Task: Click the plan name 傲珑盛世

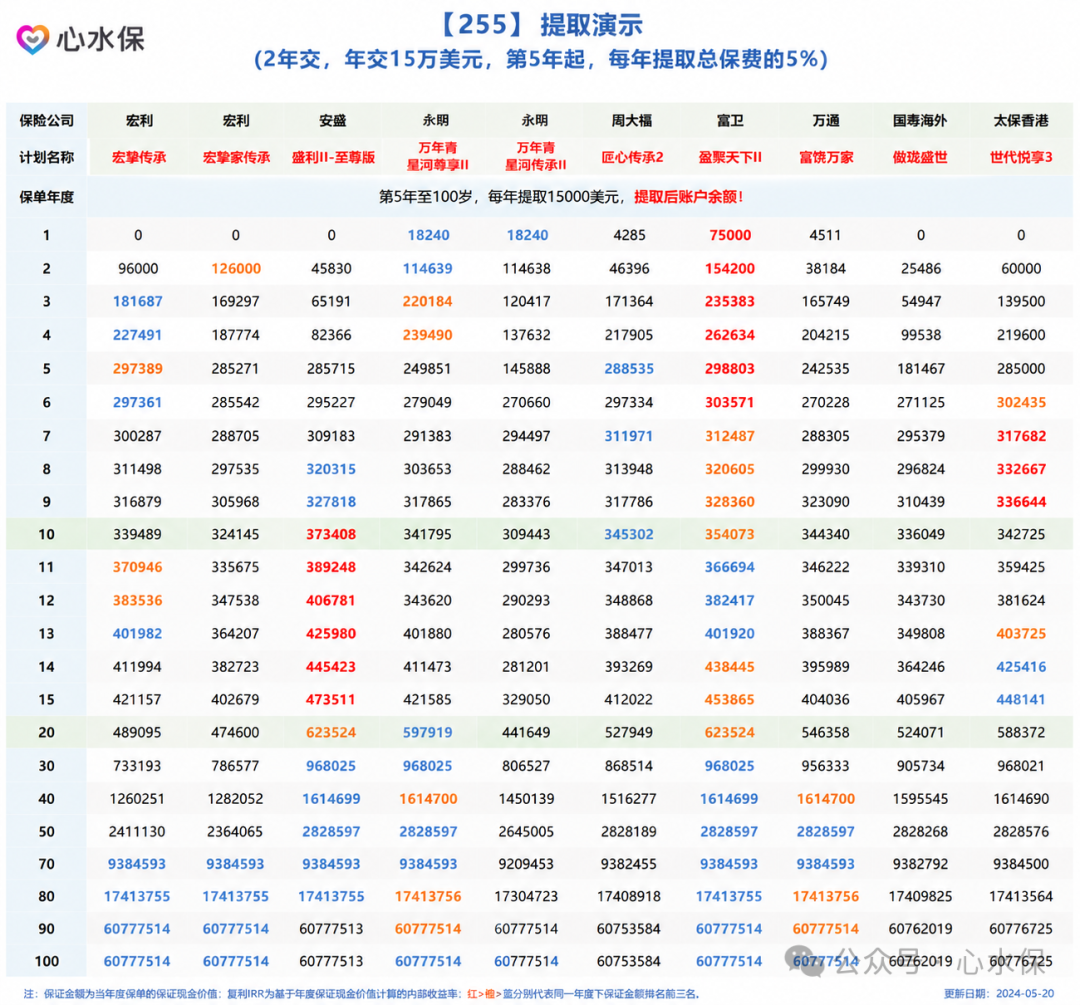Action: coord(920,157)
